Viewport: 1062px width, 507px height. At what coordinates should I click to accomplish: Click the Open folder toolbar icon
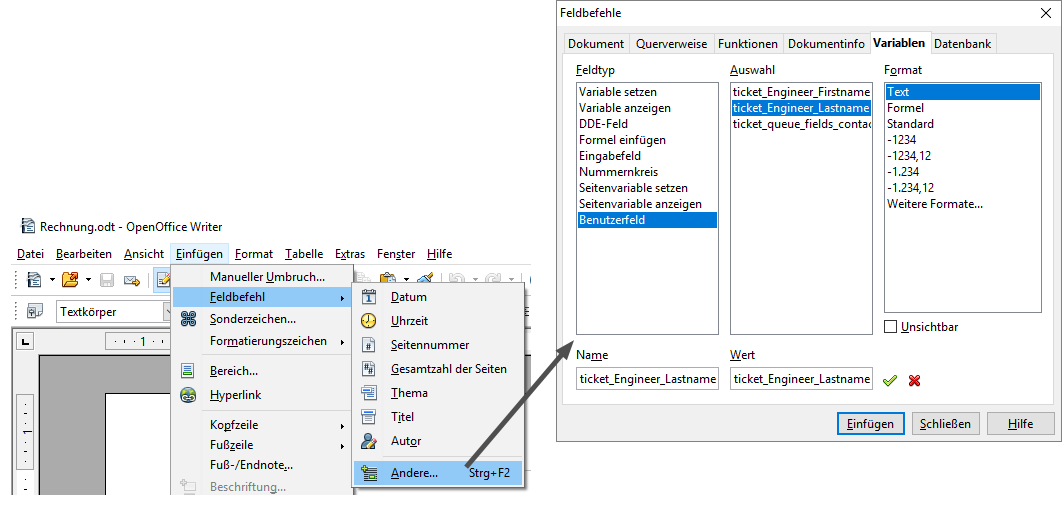[x=70, y=279]
